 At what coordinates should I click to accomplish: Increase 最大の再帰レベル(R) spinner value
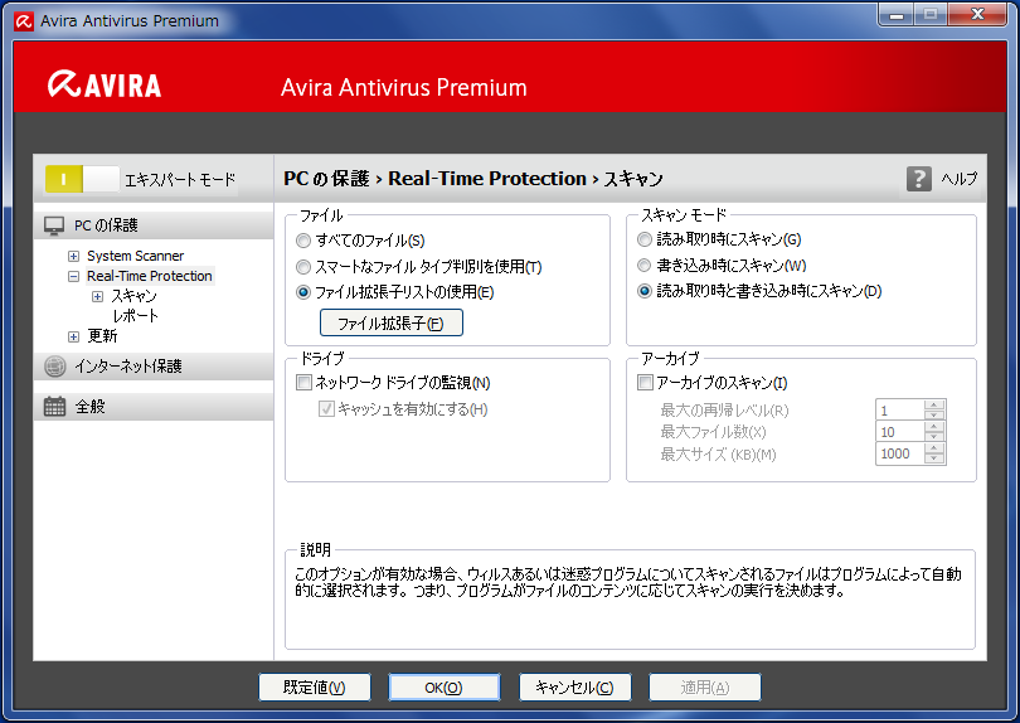(x=934, y=405)
